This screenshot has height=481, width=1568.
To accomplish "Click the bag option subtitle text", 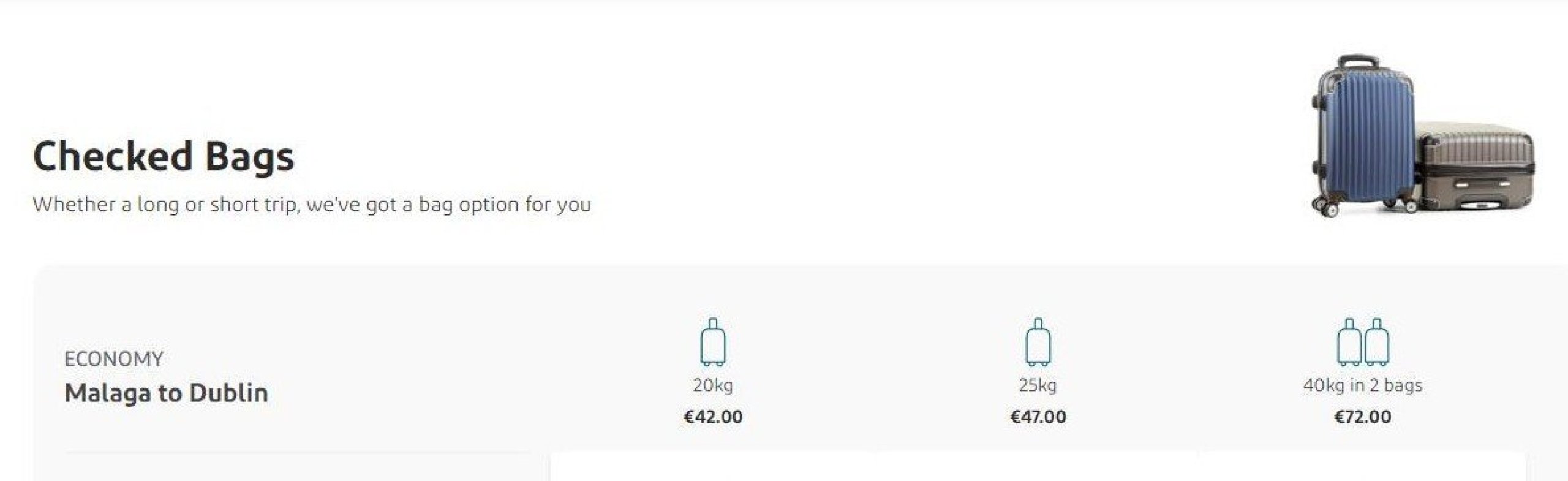I will (312, 205).
